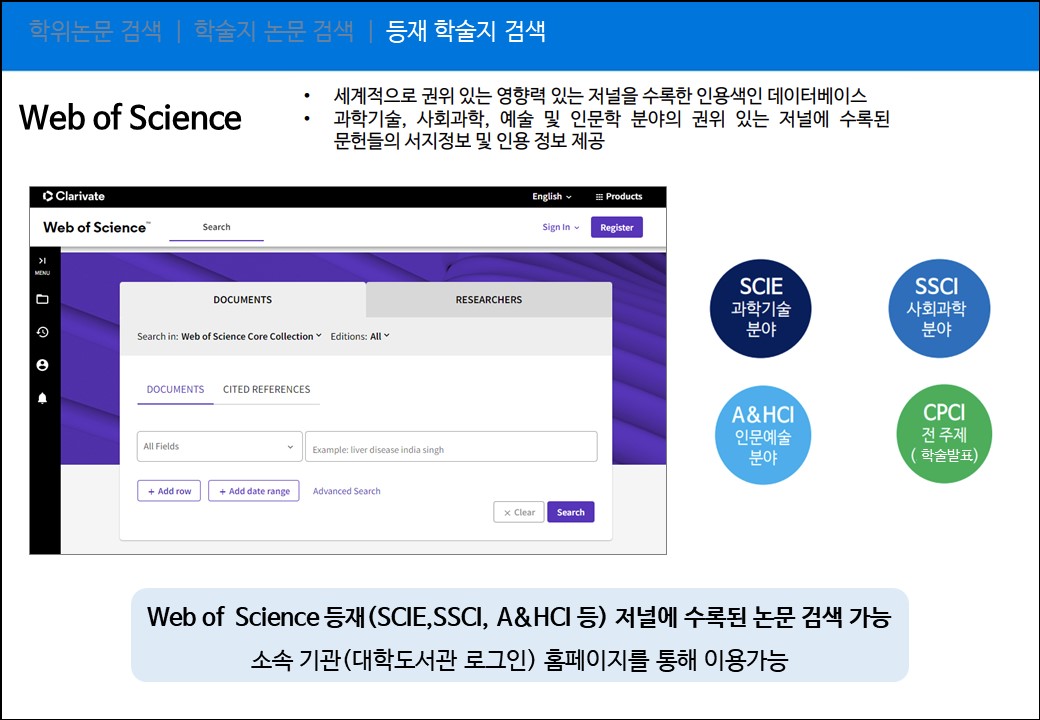Open Web of Science Core Collection dropdown

[x=251, y=336]
